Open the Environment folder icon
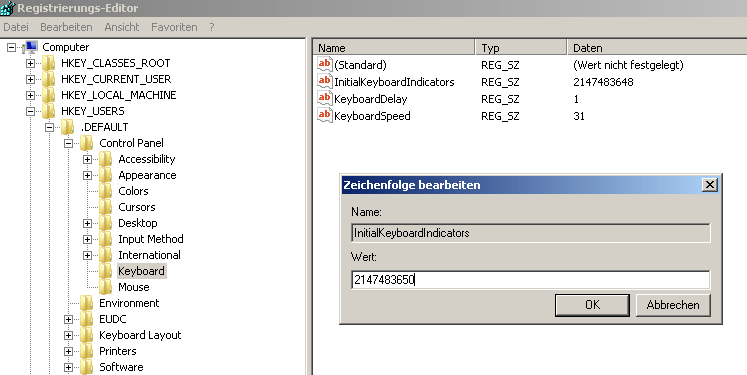The image size is (747, 375). [86, 303]
